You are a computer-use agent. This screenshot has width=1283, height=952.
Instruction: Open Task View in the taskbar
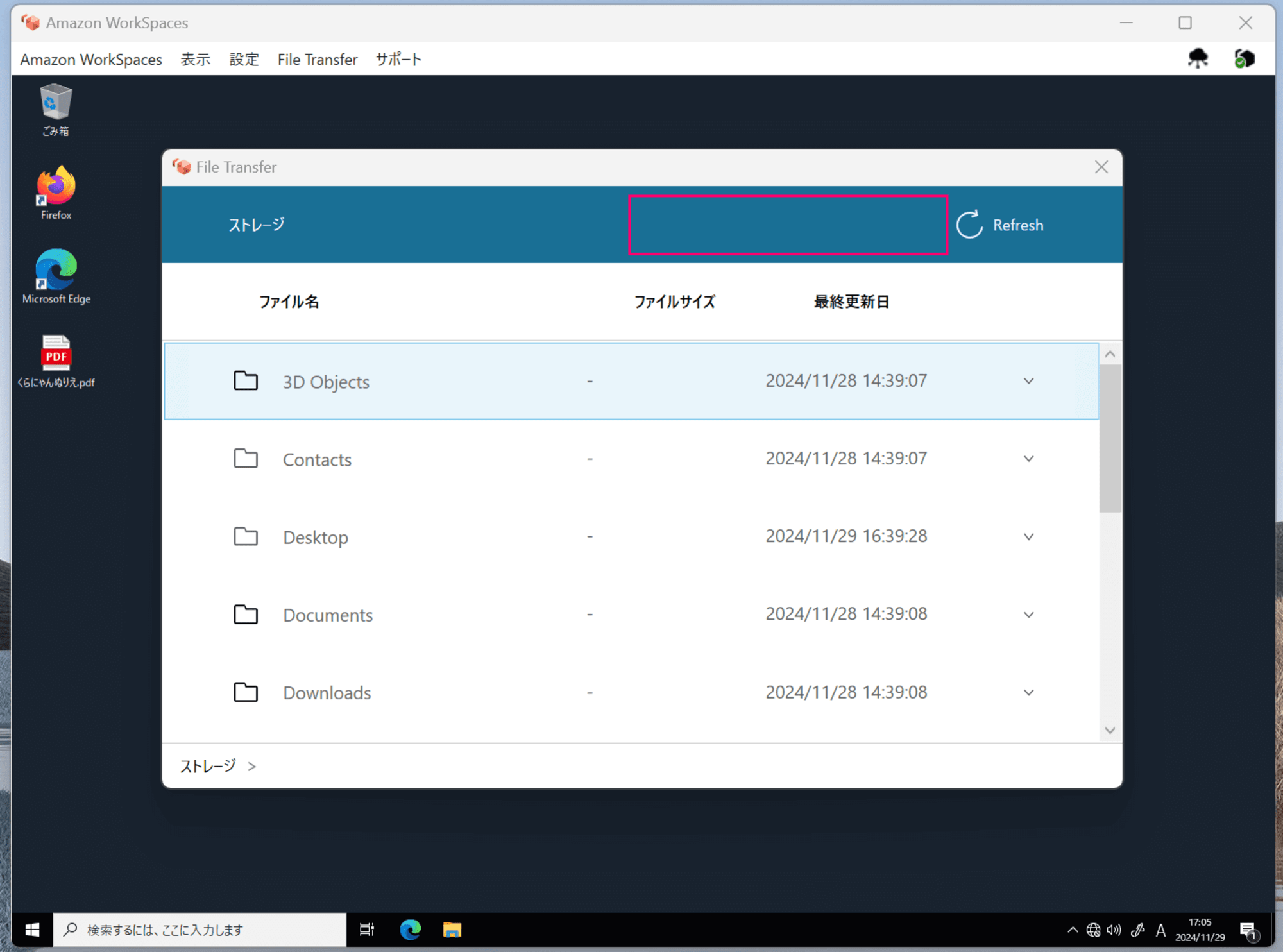(x=366, y=930)
